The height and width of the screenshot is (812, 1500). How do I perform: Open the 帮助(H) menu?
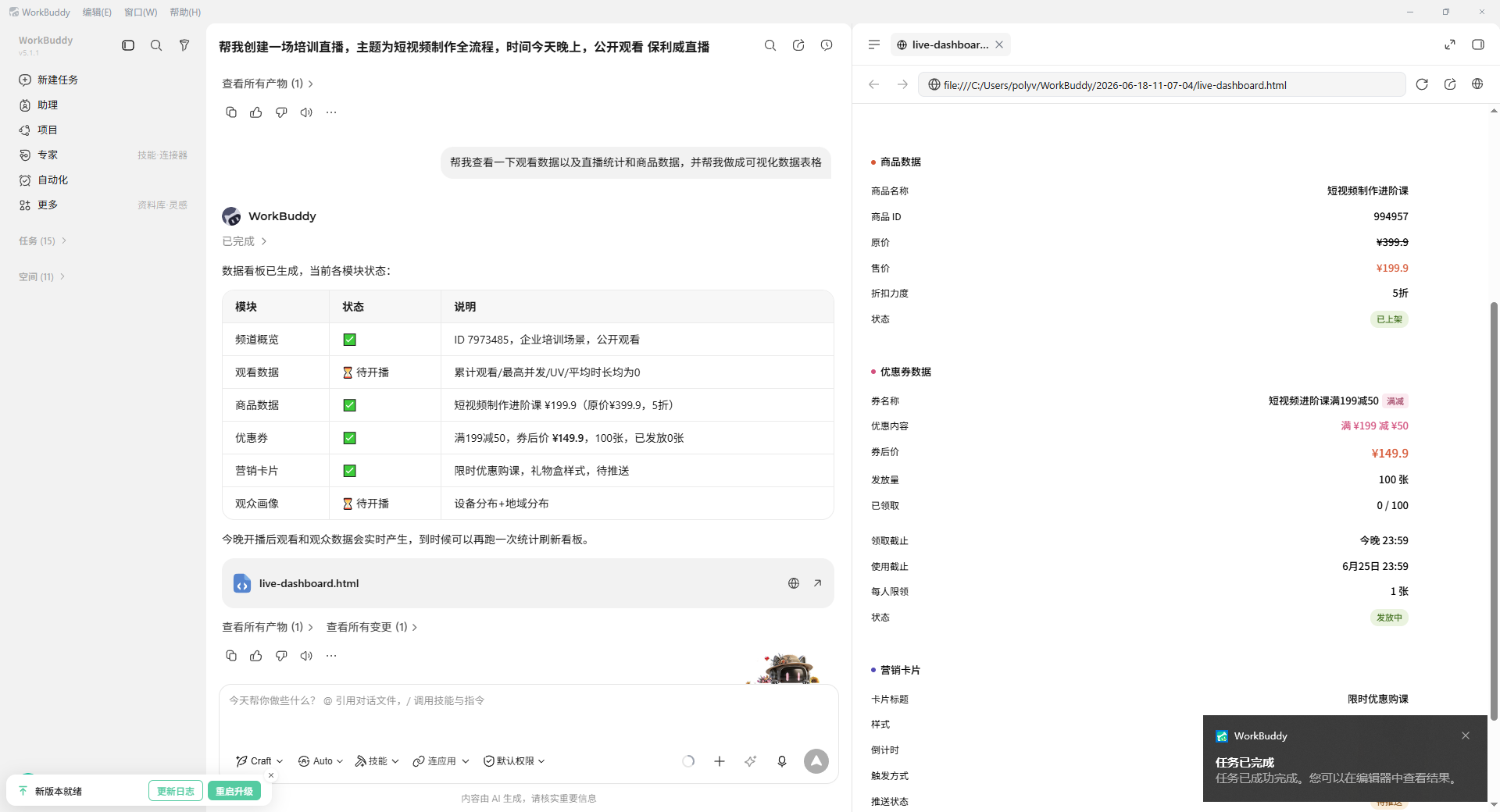(185, 12)
